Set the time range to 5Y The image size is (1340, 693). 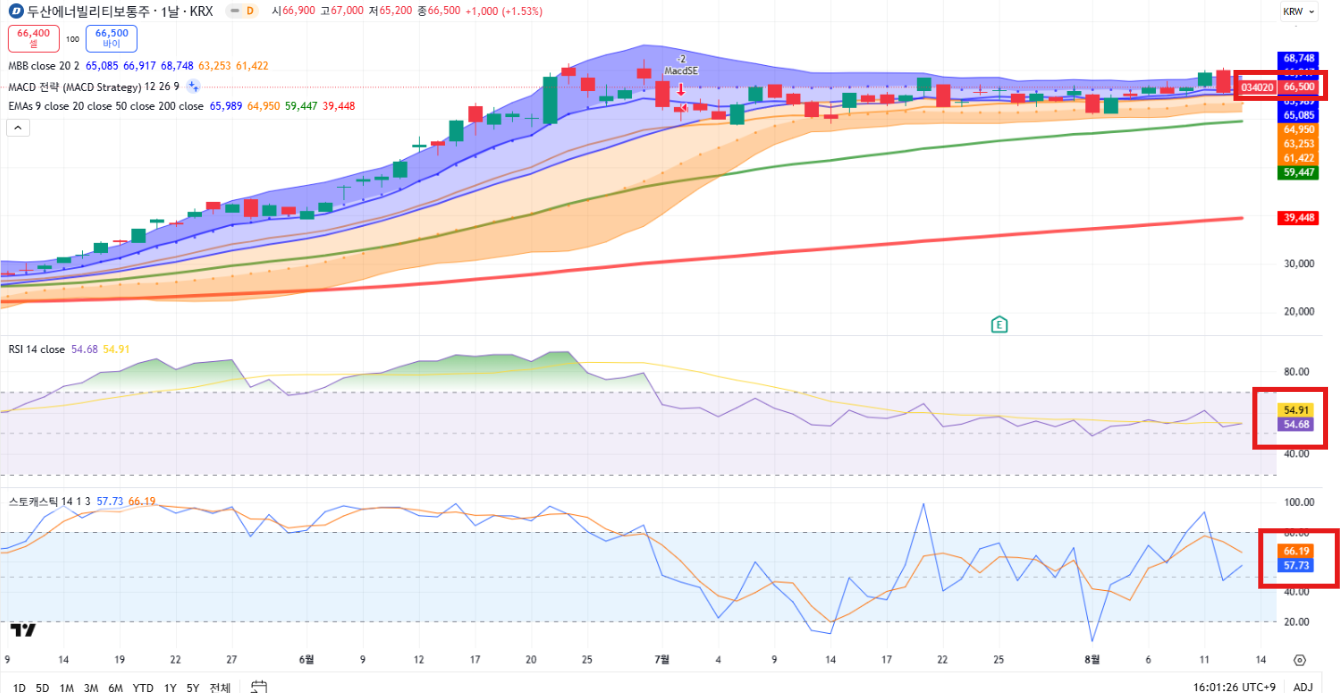click(193, 687)
